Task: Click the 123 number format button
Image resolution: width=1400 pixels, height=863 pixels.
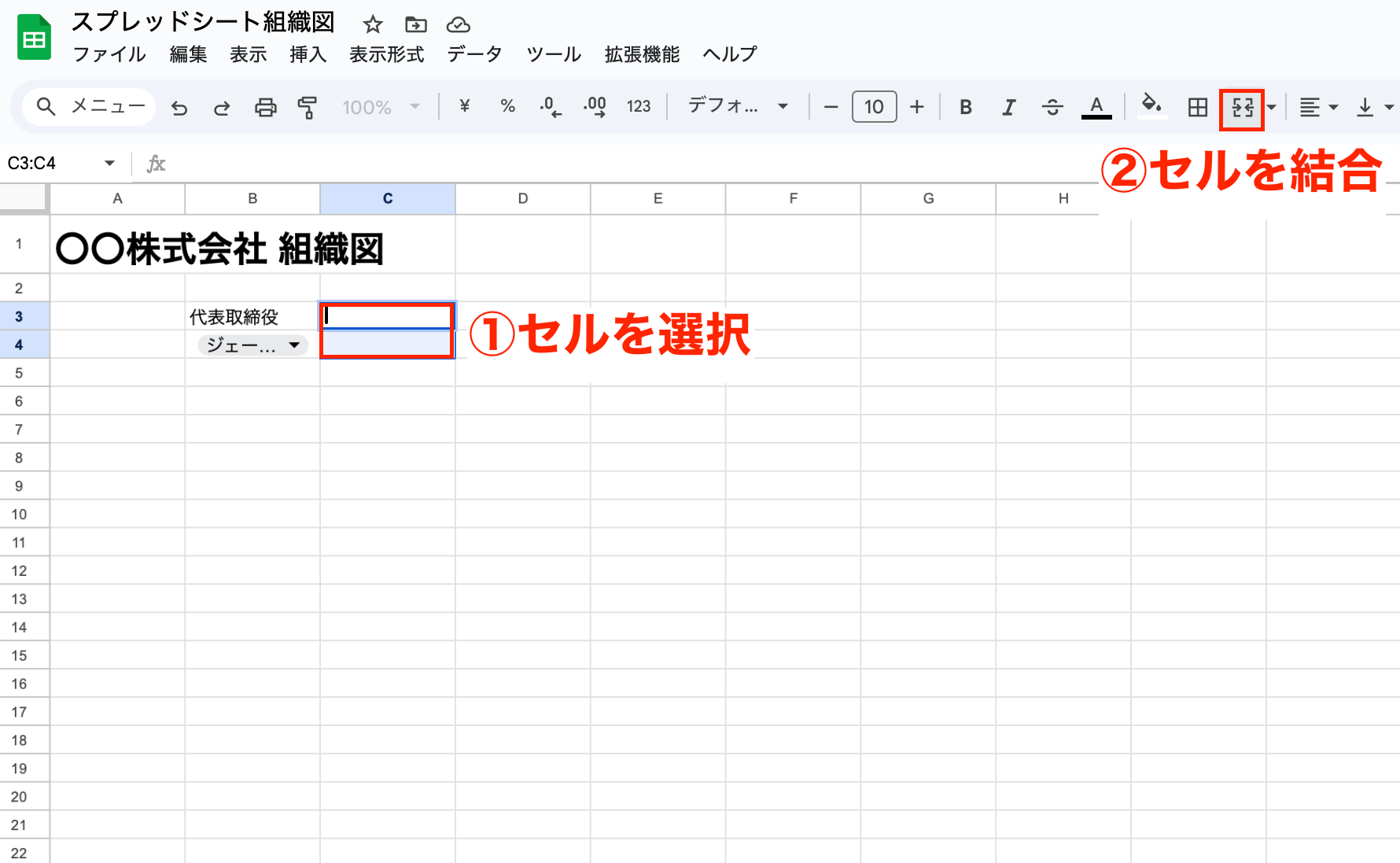Action: click(639, 108)
